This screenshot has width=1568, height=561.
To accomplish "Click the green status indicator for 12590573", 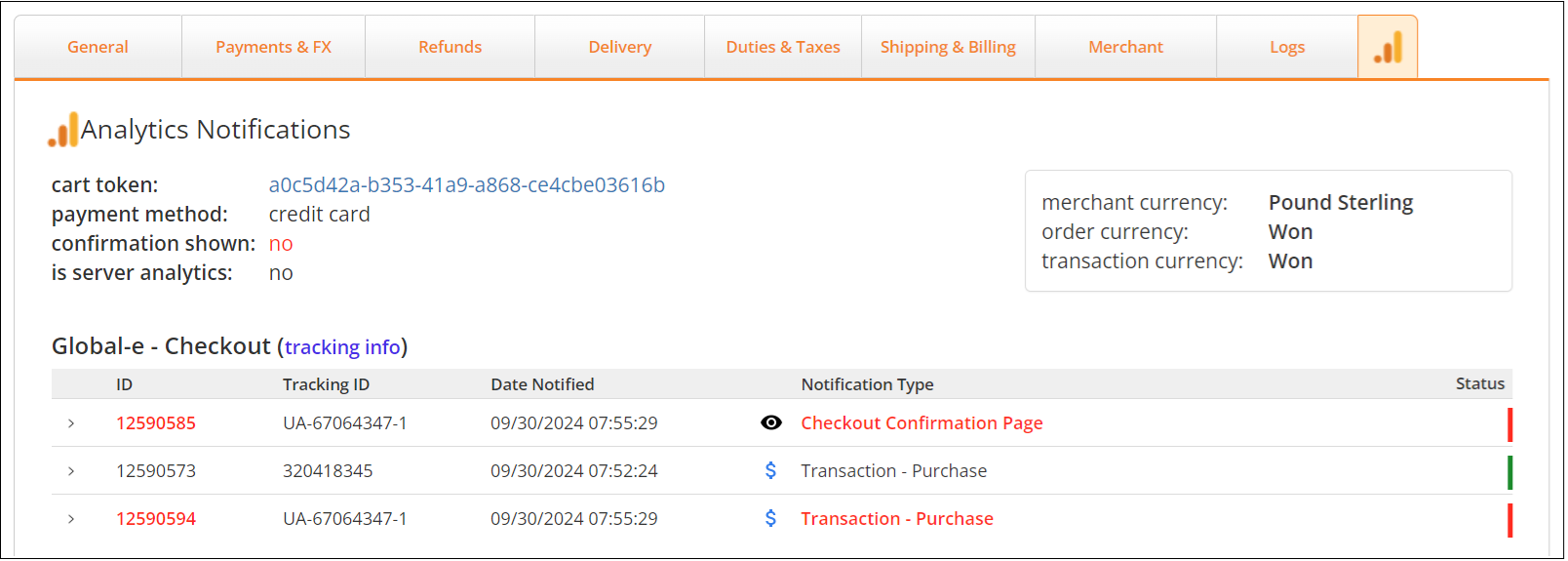I will (1509, 472).
